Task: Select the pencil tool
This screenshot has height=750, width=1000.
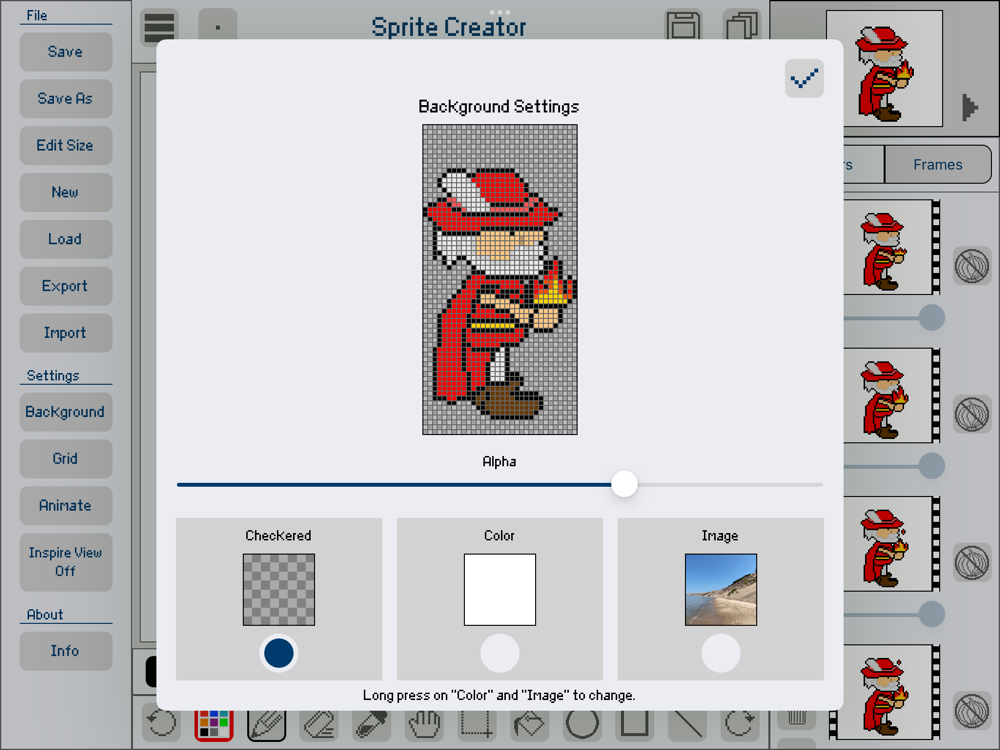Action: pos(266,725)
